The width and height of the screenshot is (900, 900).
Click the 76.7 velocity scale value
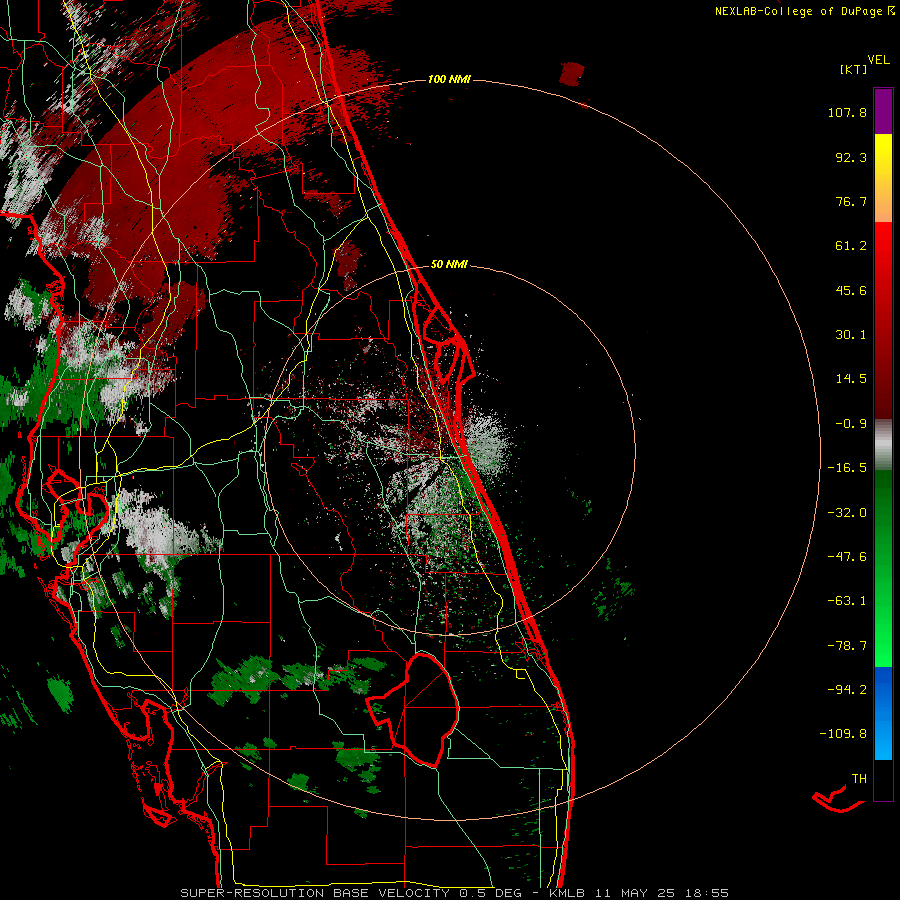click(851, 201)
